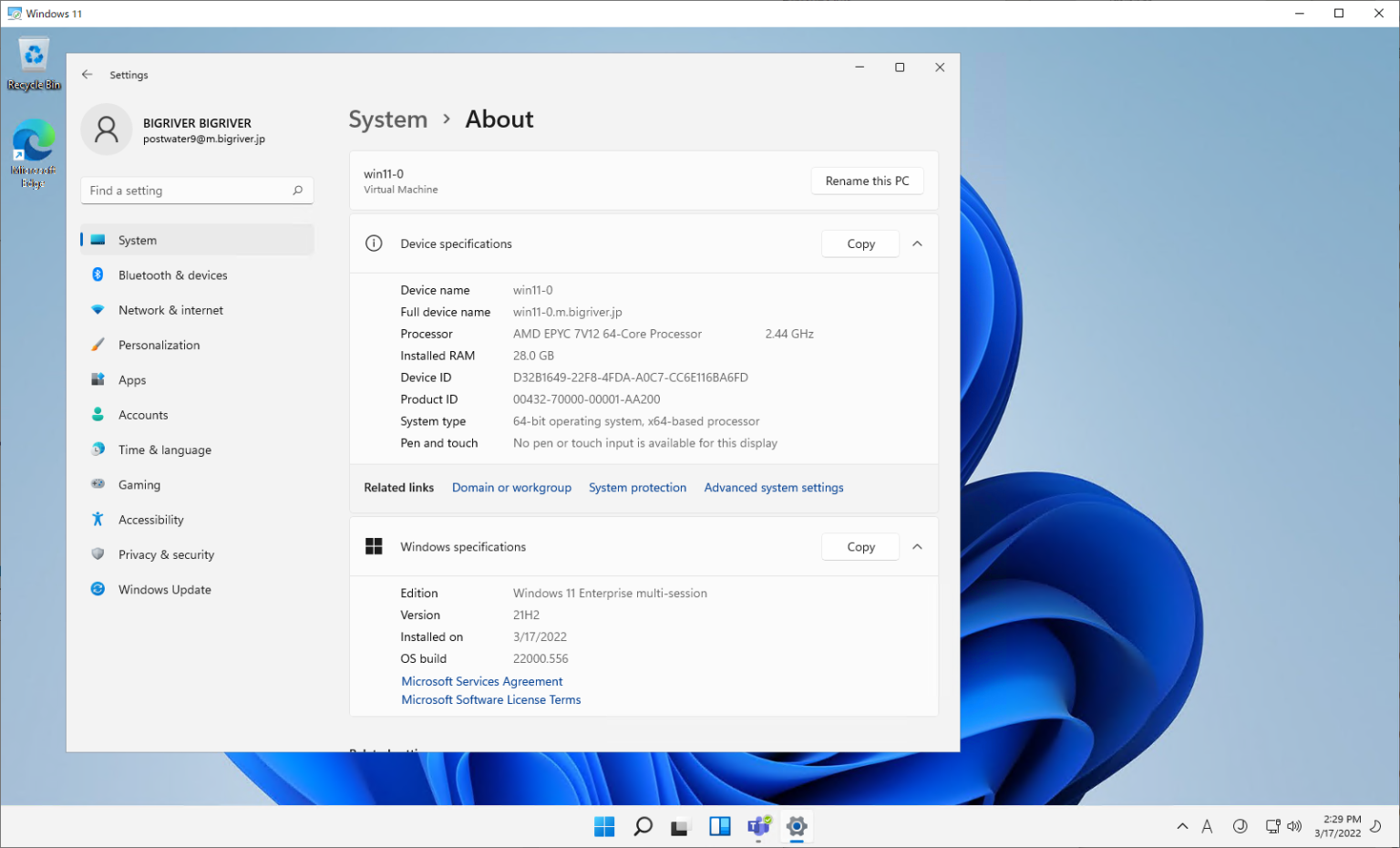1400x848 pixels.
Task: Open Apps settings
Action: pos(132,379)
